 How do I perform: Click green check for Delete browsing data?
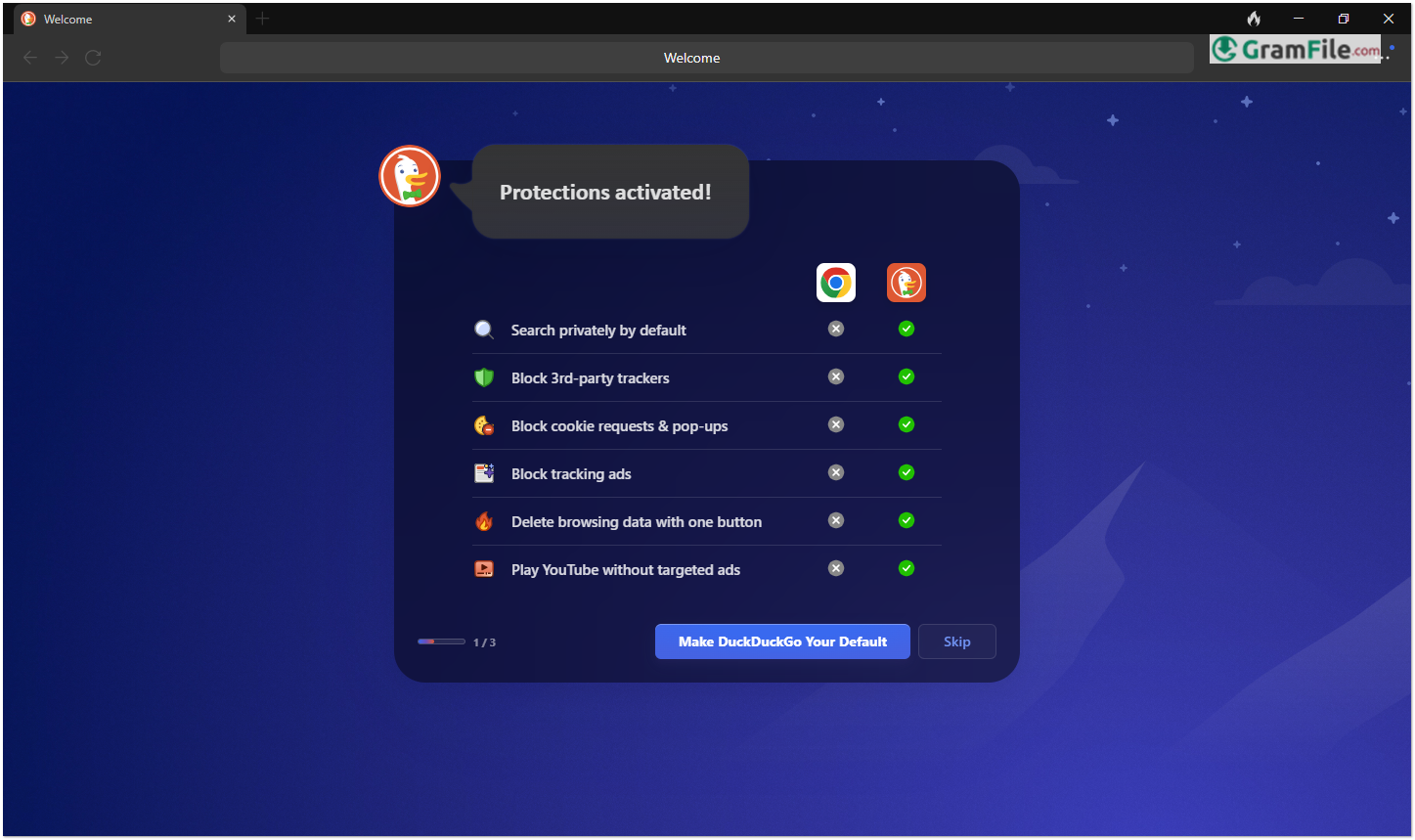[x=906, y=520]
